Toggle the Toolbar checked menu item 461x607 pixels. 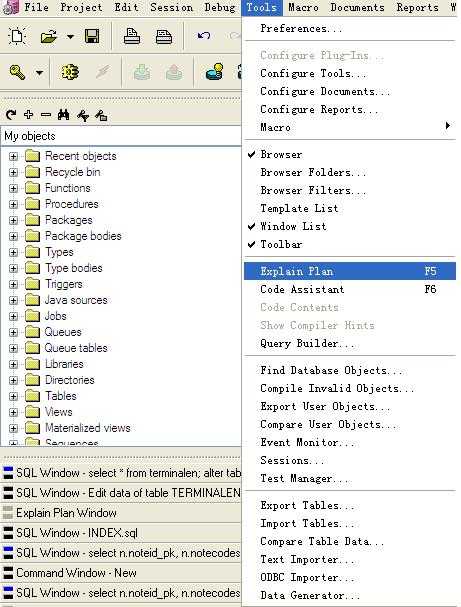350,244
